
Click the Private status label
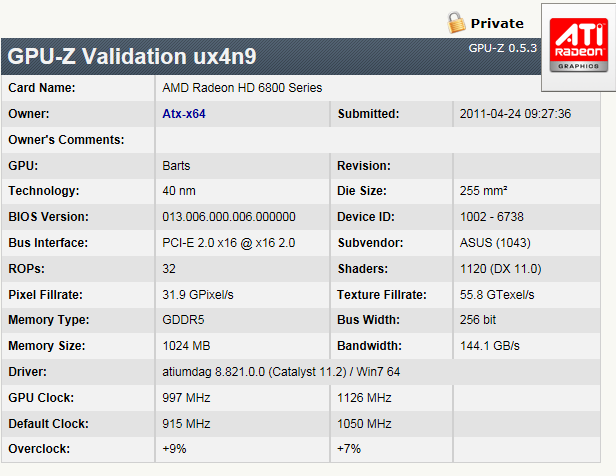point(497,23)
